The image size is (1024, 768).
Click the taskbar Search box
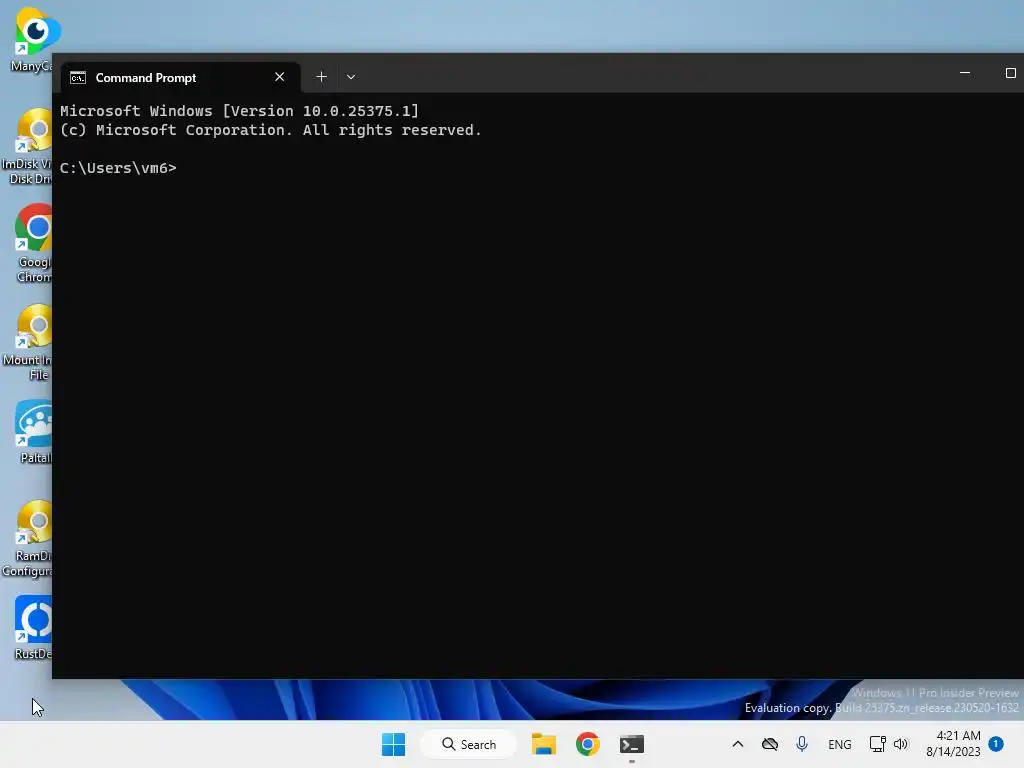point(469,744)
